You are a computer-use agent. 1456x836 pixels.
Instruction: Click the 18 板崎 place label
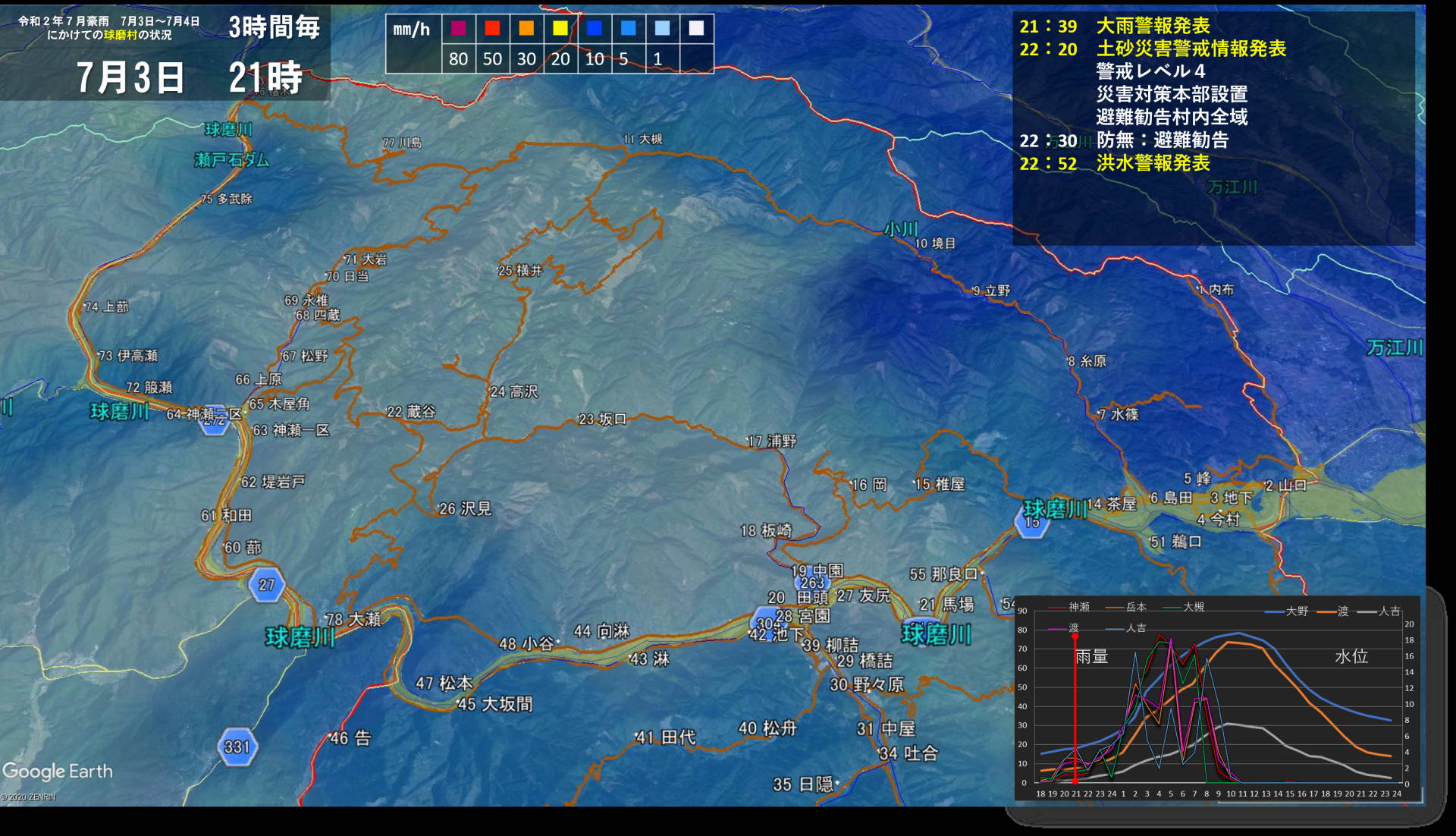766,531
